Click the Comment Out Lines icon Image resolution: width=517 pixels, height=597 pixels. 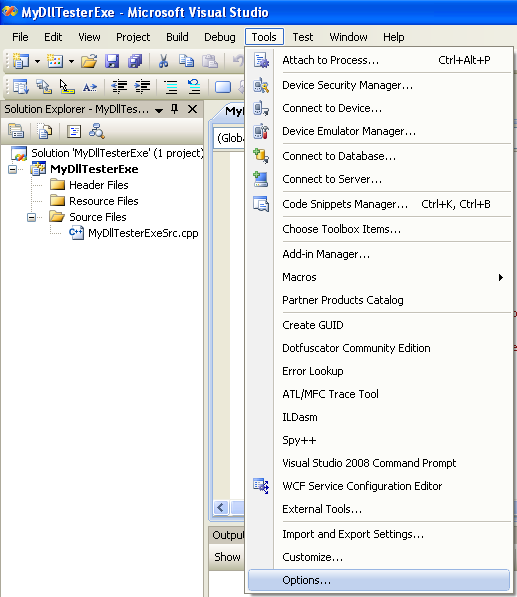click(x=171, y=87)
